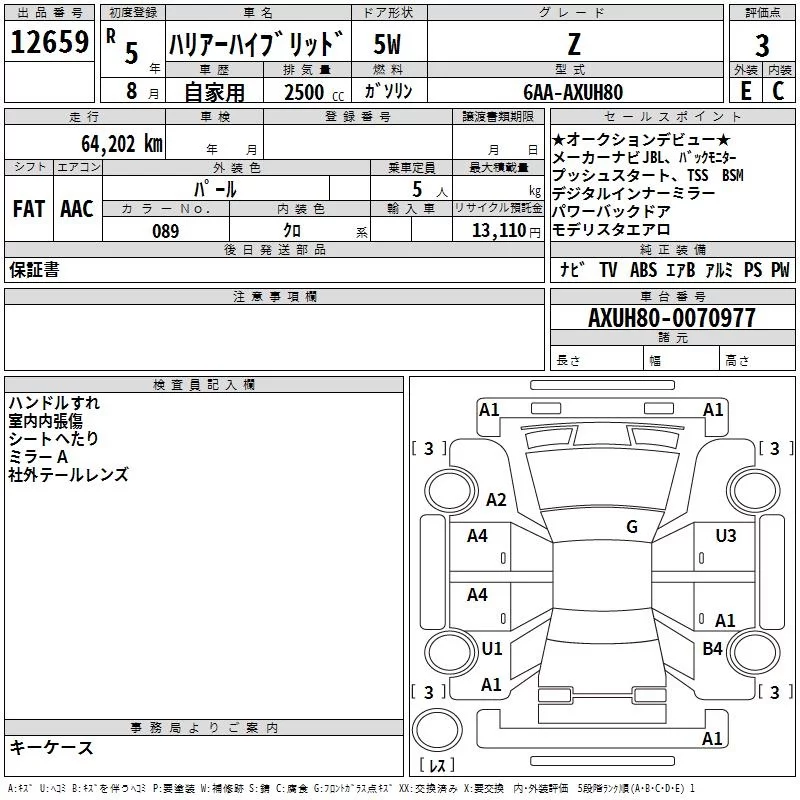Click the U3 mark on the diagram
Image resolution: width=800 pixels, height=800 pixels.
(x=726, y=536)
